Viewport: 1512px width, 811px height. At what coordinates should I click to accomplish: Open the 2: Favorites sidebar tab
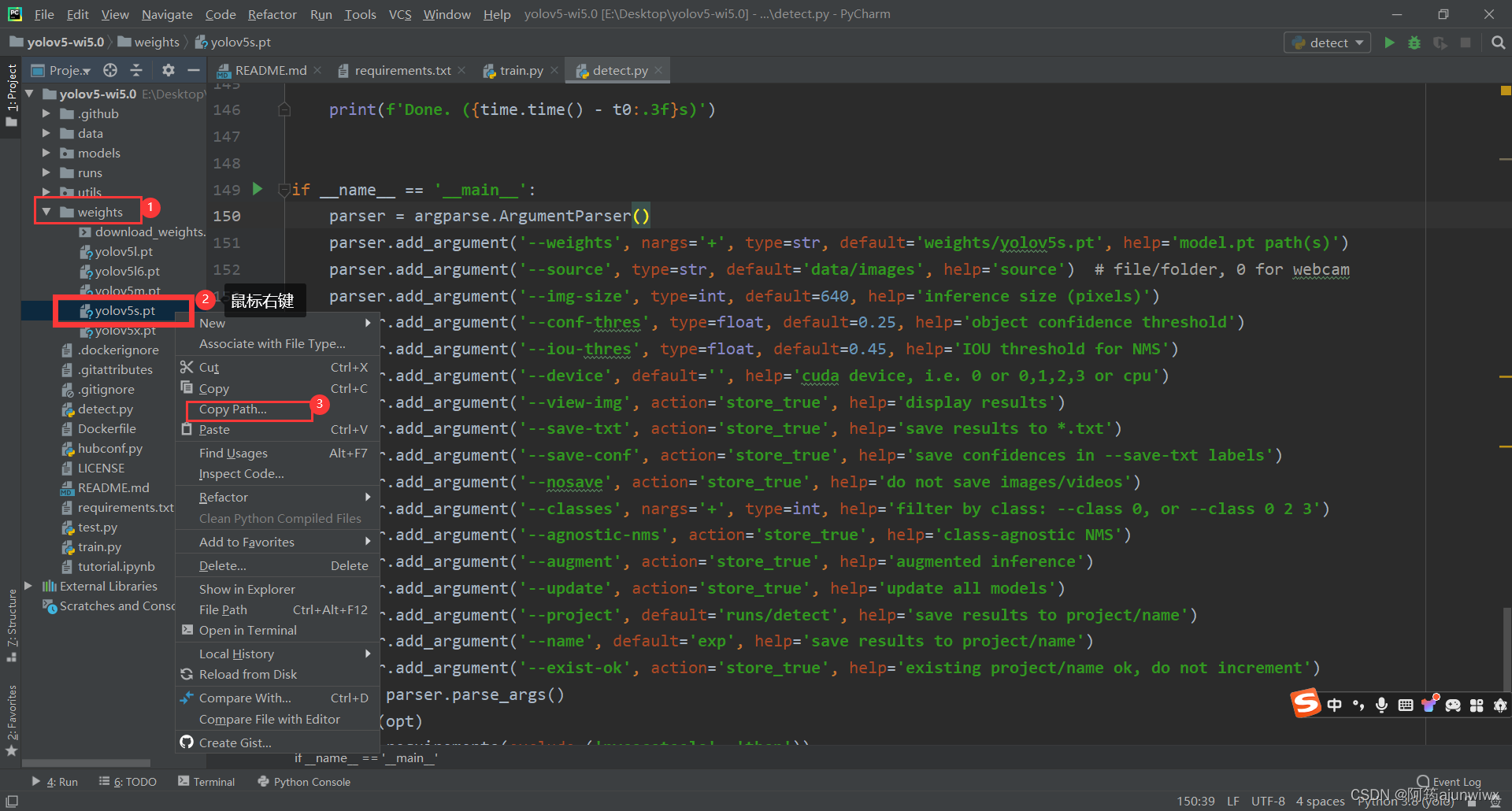pos(11,720)
